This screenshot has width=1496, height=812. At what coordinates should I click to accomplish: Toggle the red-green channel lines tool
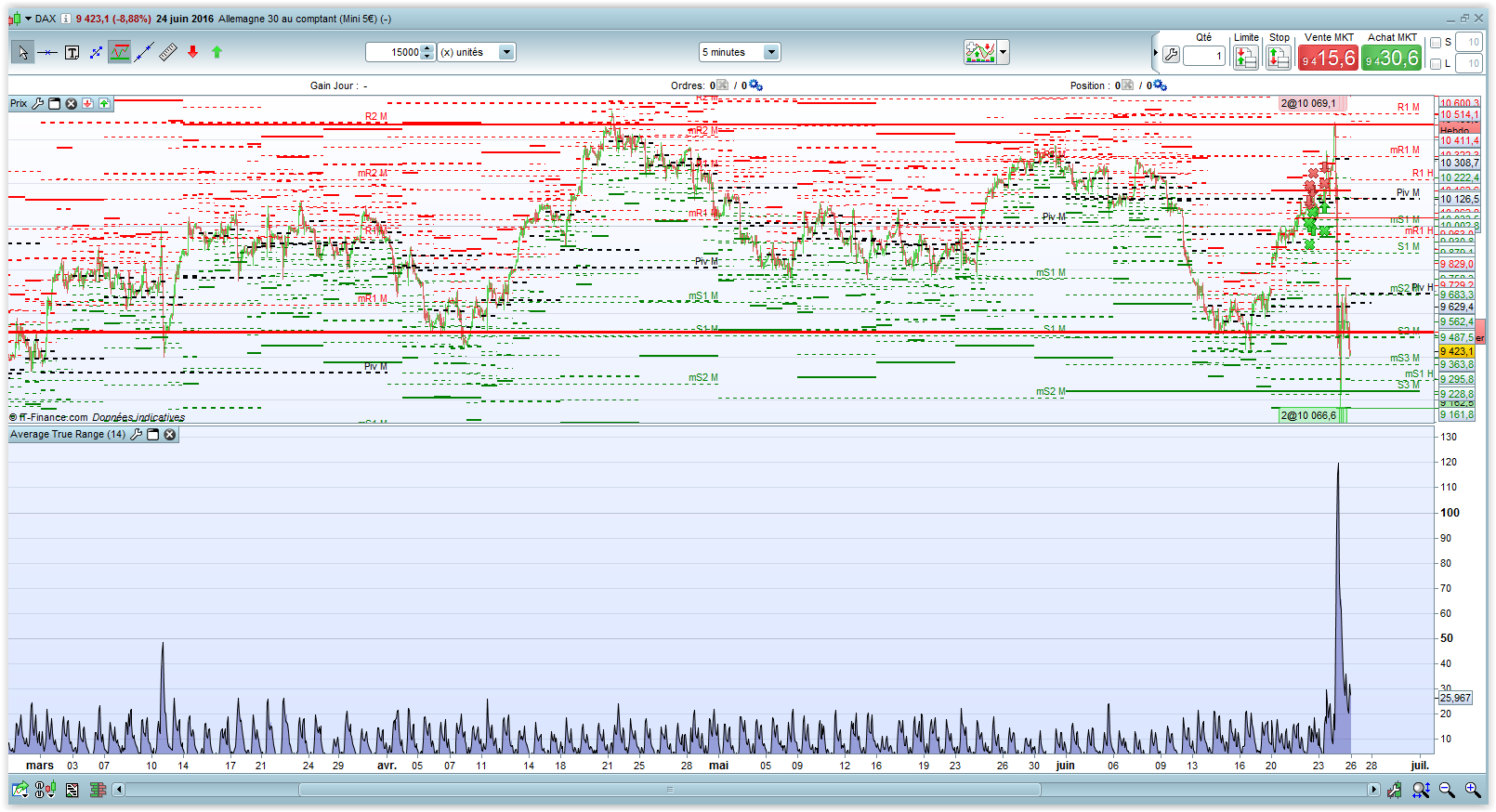120,53
